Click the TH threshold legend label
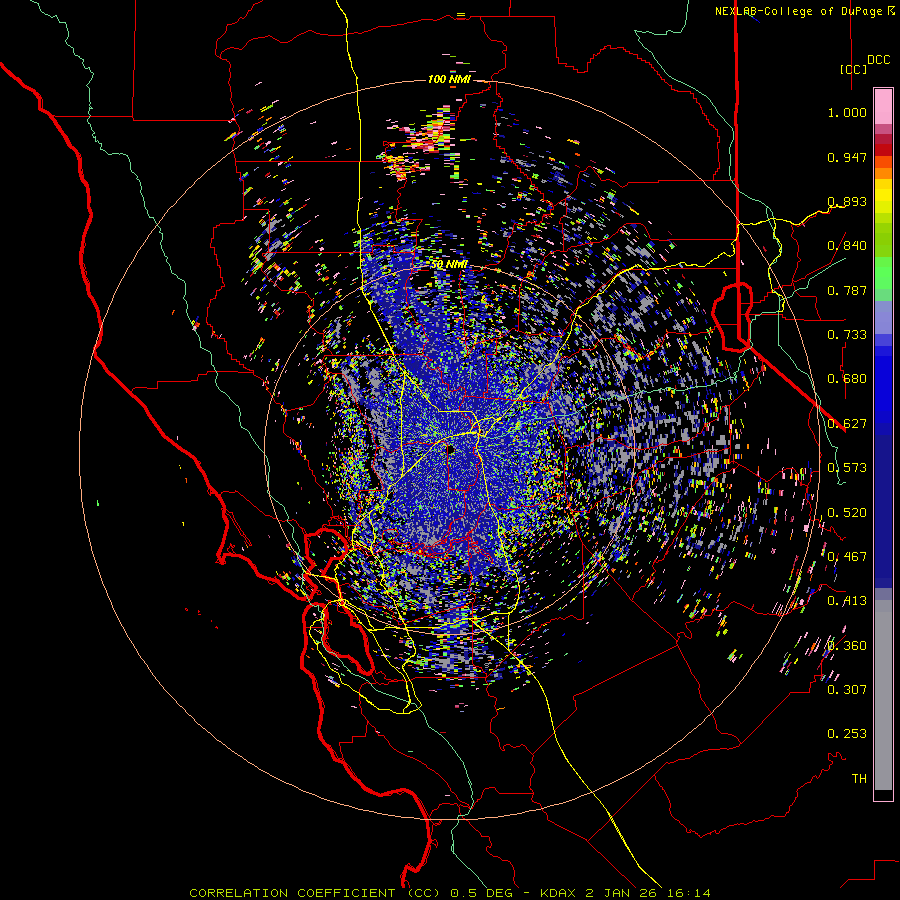The height and width of the screenshot is (900, 900). (859, 779)
